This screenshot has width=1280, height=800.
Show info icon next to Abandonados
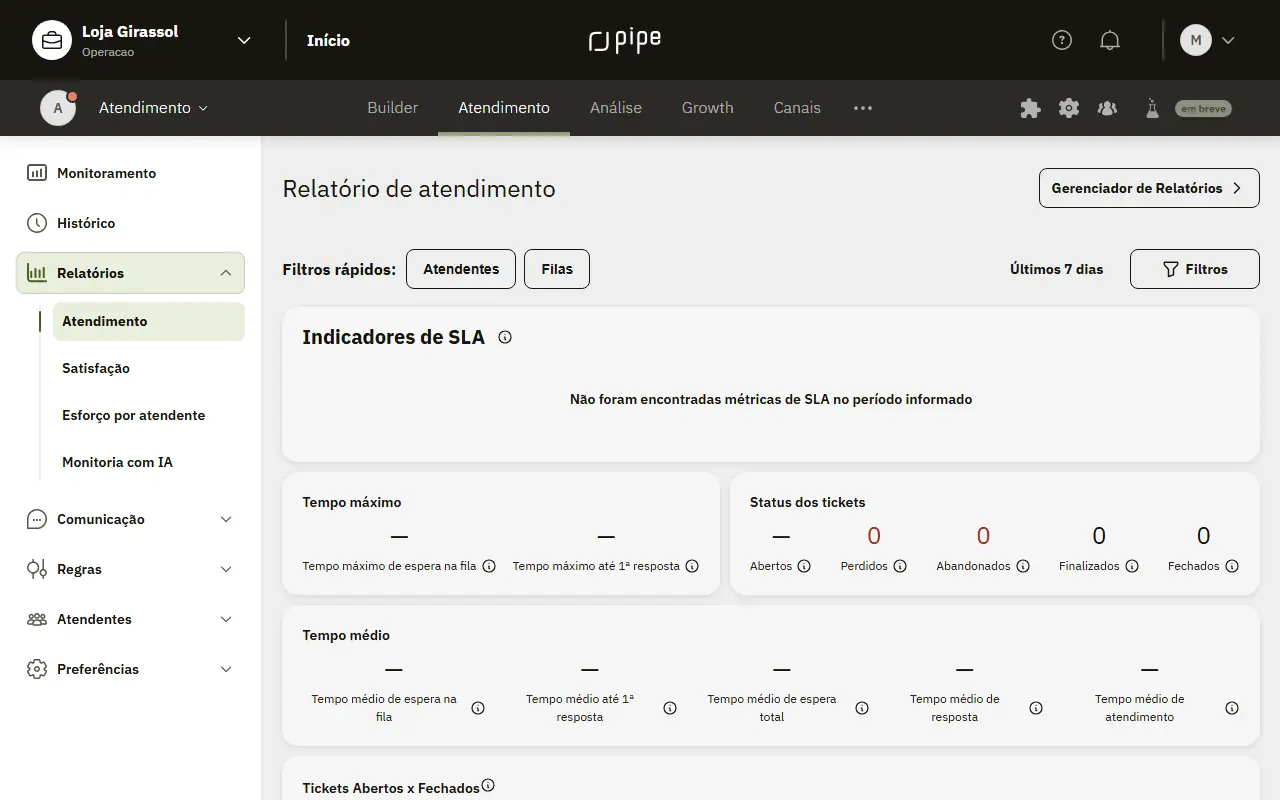pyautogui.click(x=1023, y=566)
